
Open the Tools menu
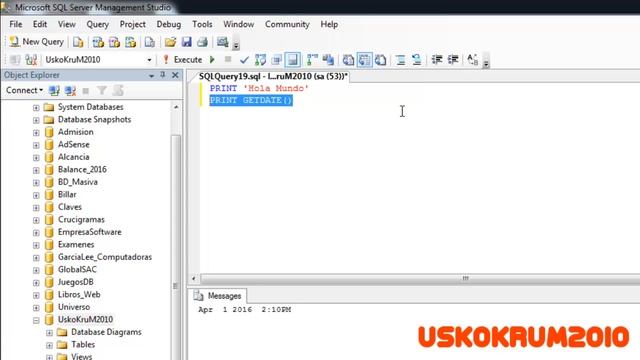202,24
